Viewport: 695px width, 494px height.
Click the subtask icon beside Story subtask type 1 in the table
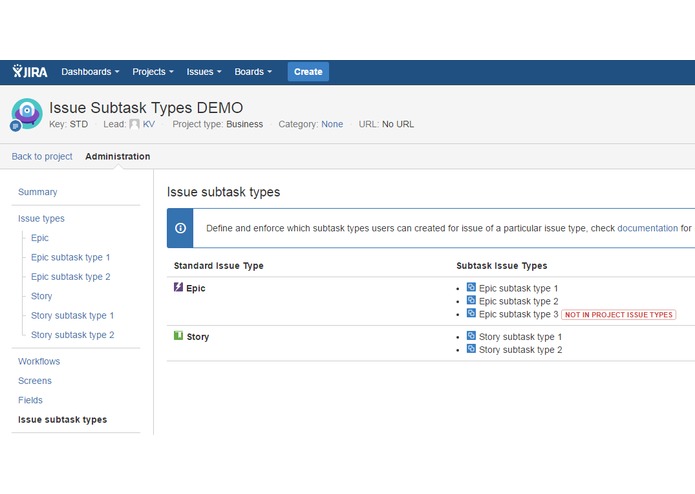click(471, 335)
